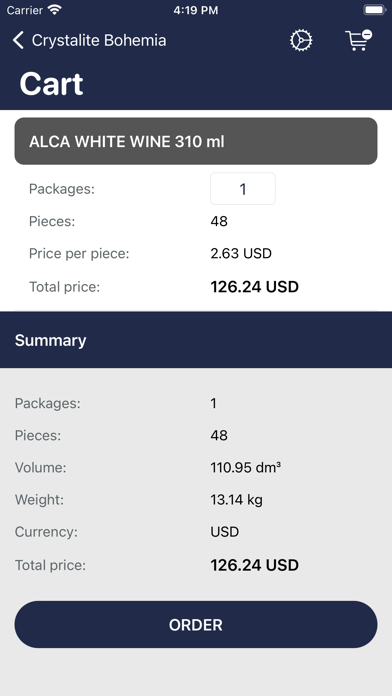Tap the Carrier label in status bar
The height and width of the screenshot is (696, 392).
coord(25,10)
